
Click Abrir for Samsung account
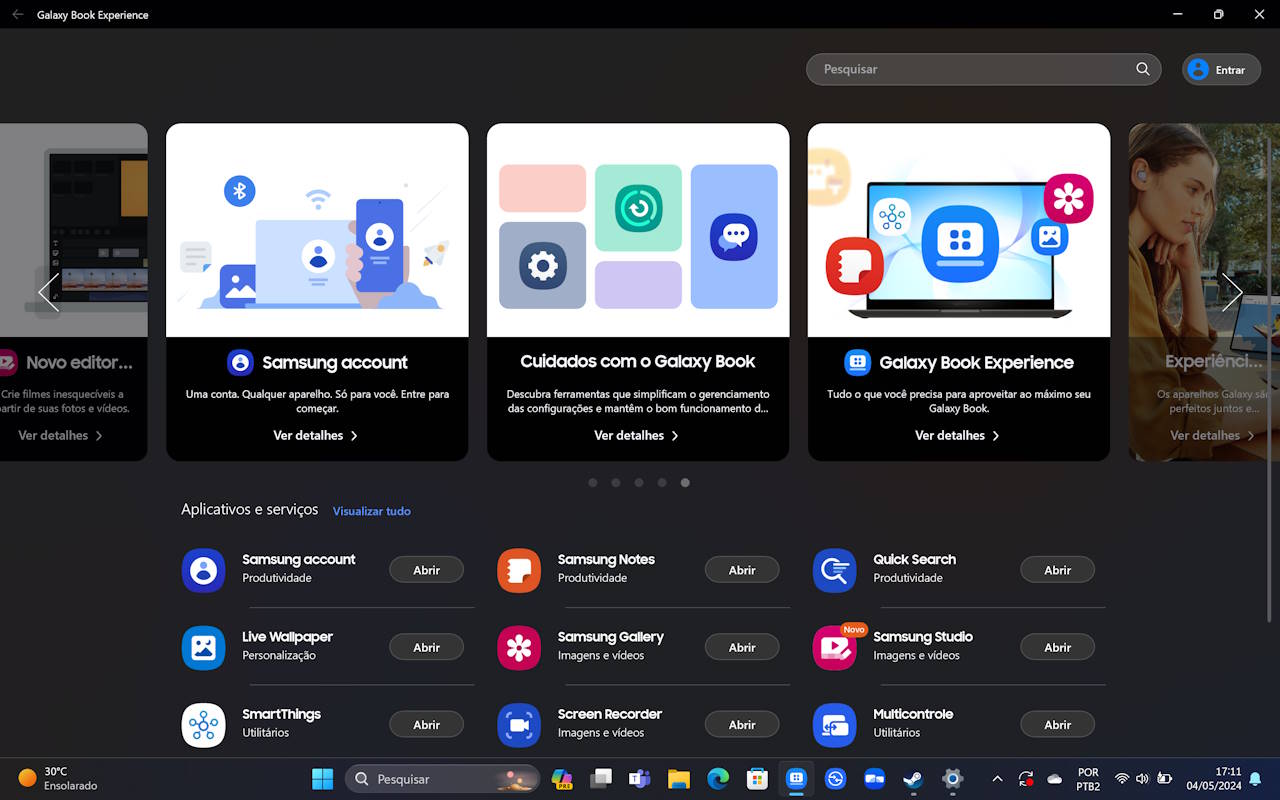point(427,570)
